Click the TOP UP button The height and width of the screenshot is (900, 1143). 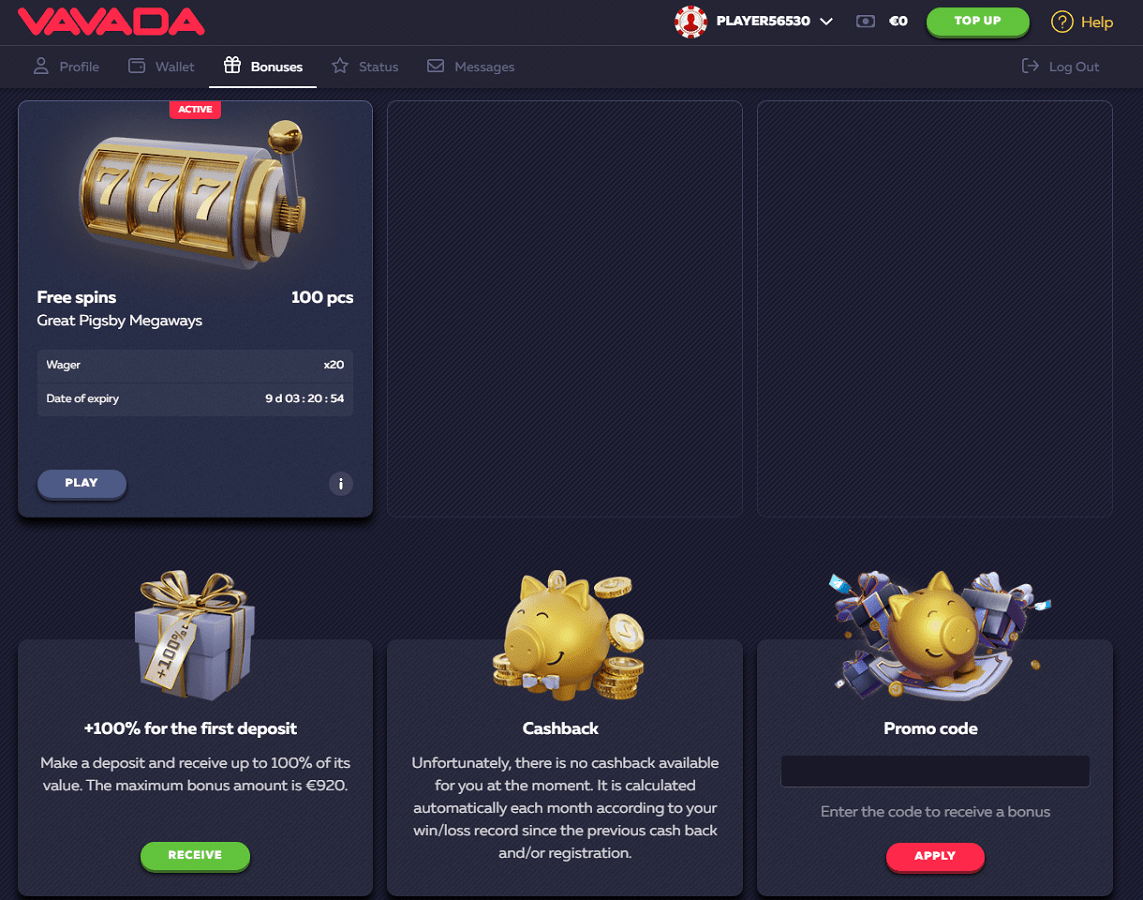pyautogui.click(x=978, y=21)
